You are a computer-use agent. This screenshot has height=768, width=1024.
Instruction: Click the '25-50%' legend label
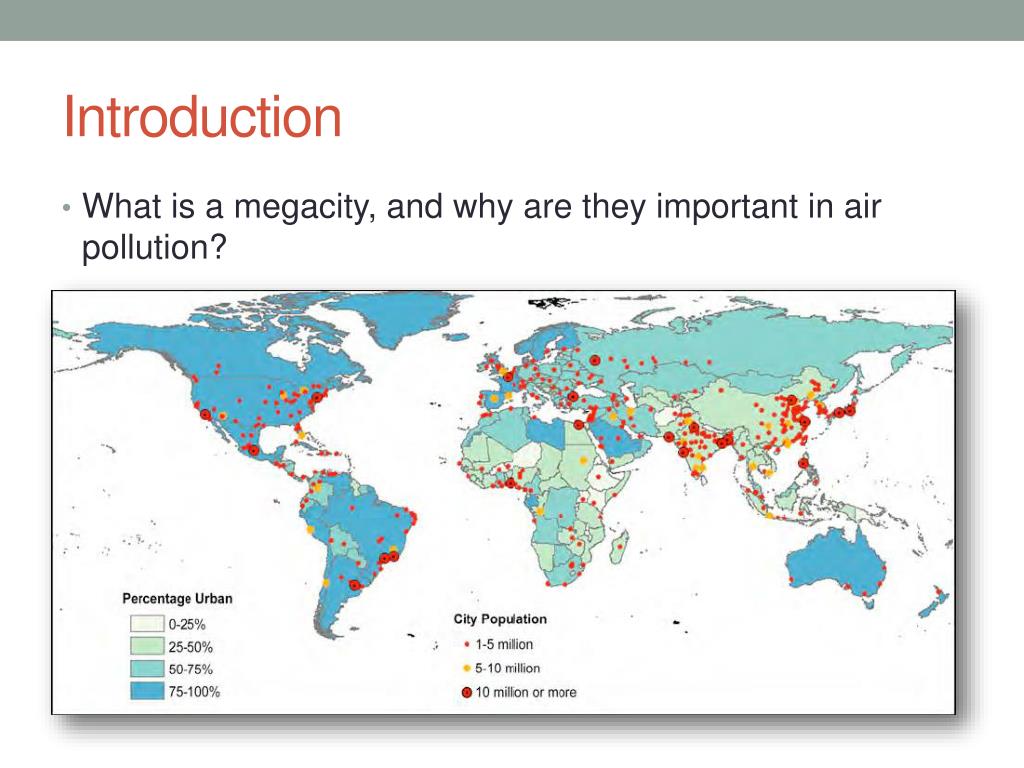point(191,647)
